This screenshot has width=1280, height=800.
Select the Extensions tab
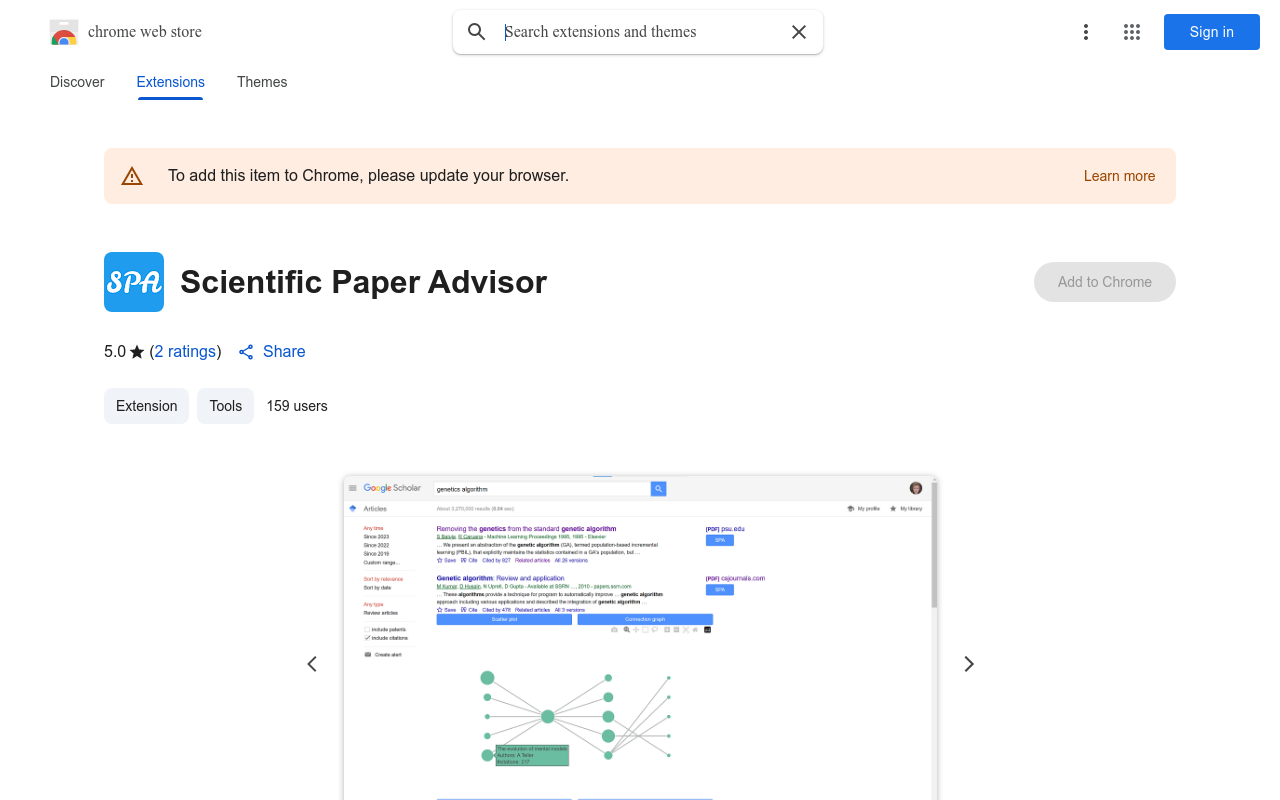click(171, 82)
